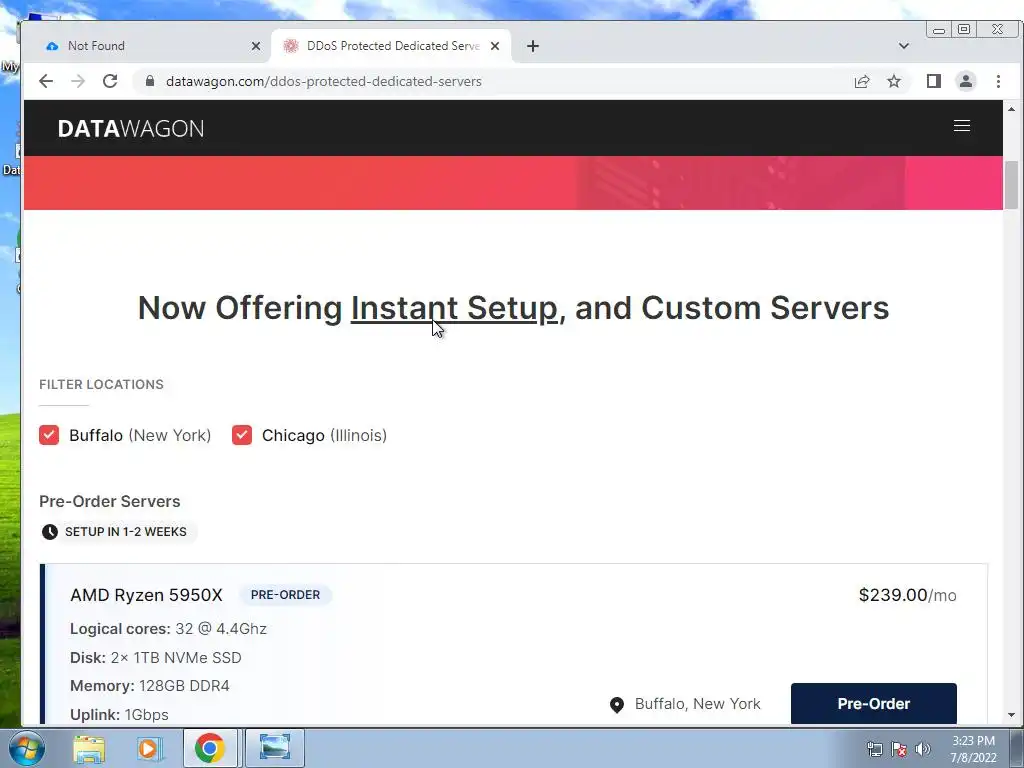
Task: Bookmark this page with the star
Action: pos(894,81)
